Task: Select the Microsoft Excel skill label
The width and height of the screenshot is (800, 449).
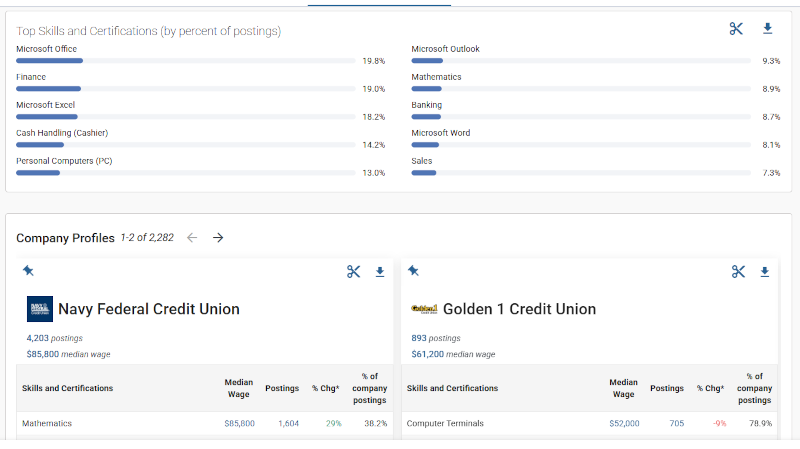Action: tap(45, 105)
